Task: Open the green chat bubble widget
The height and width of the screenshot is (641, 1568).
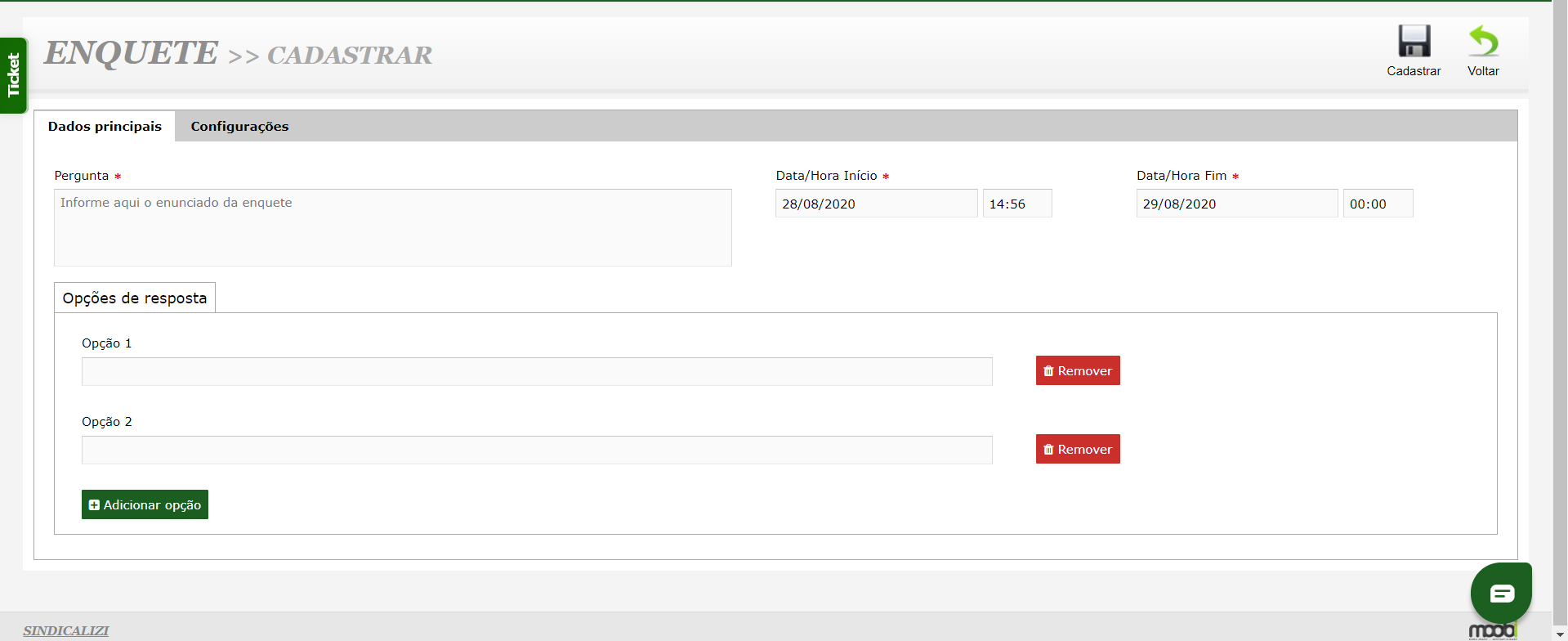Action: pyautogui.click(x=1501, y=593)
